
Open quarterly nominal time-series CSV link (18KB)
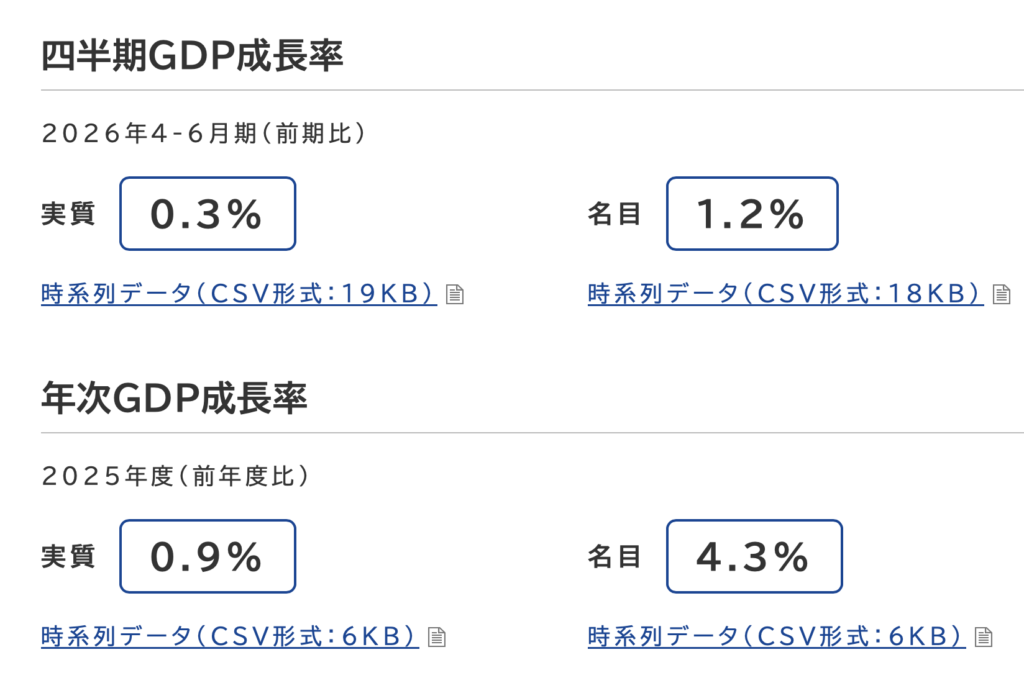pos(786,294)
